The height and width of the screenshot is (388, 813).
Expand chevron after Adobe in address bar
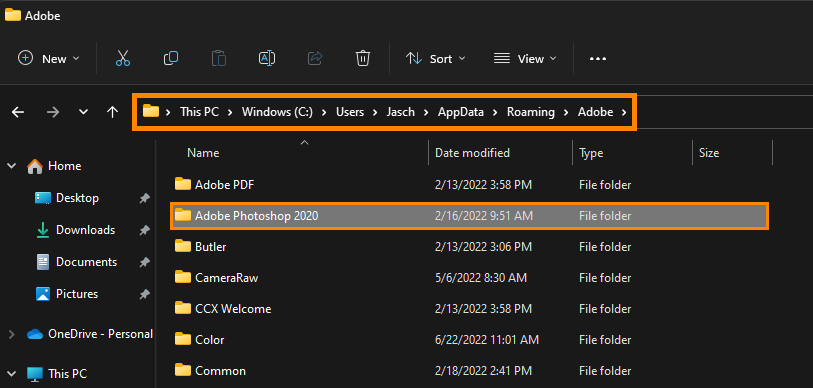point(624,112)
